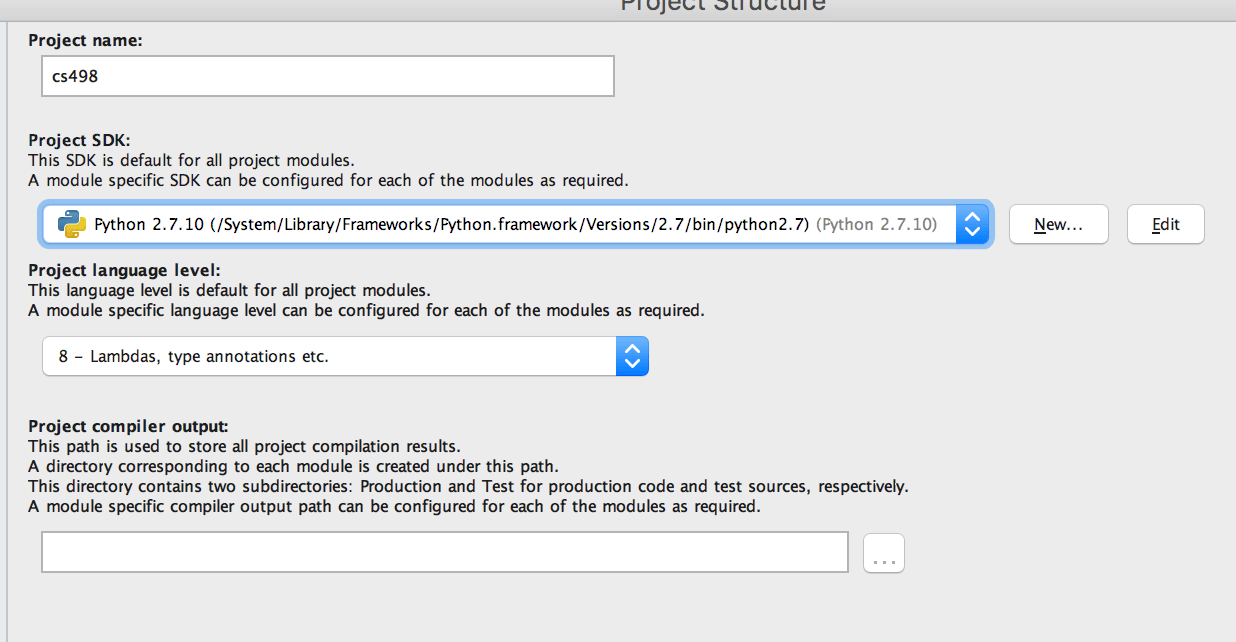Click the Python logo in the SDK selector
1236x642 pixels.
pyautogui.click(x=72, y=224)
